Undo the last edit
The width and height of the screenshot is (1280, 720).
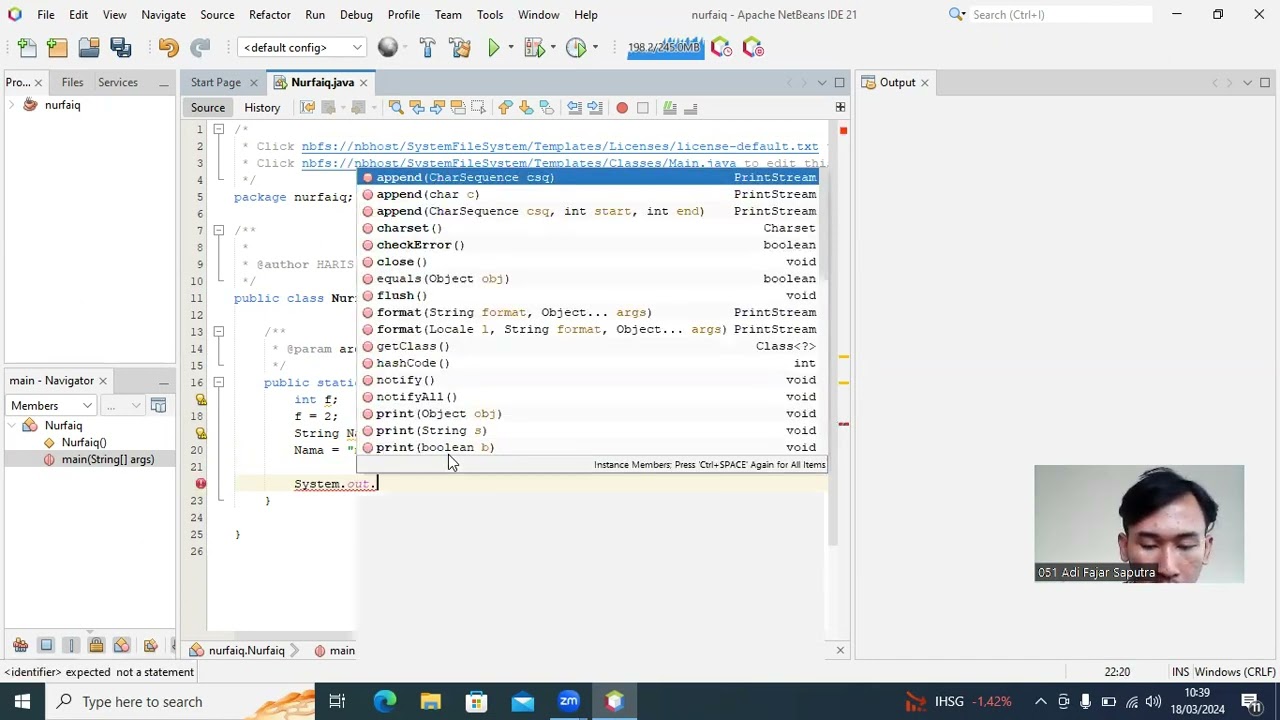[x=168, y=47]
